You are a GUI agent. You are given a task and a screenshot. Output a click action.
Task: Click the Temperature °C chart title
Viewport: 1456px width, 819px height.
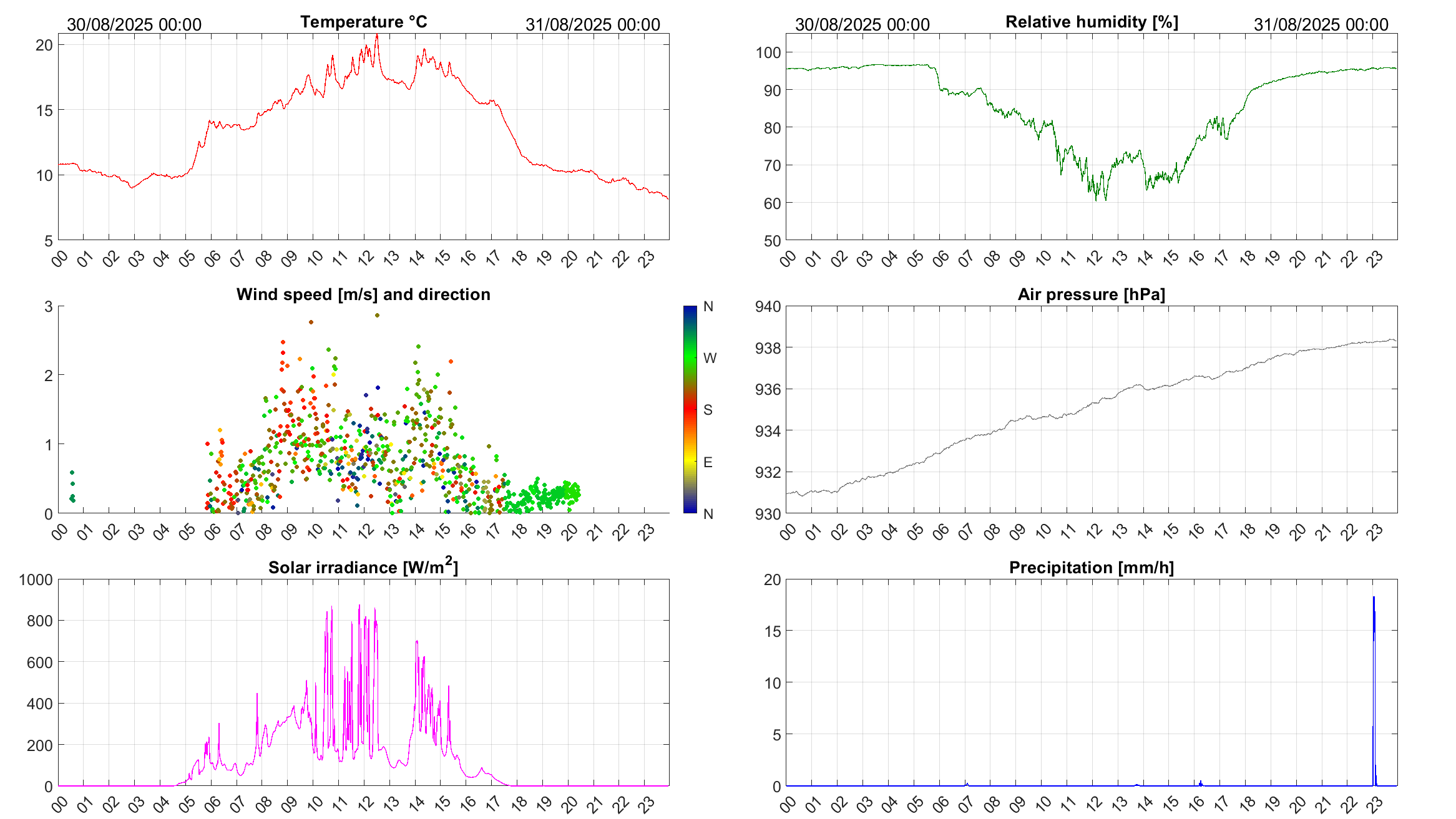click(363, 22)
